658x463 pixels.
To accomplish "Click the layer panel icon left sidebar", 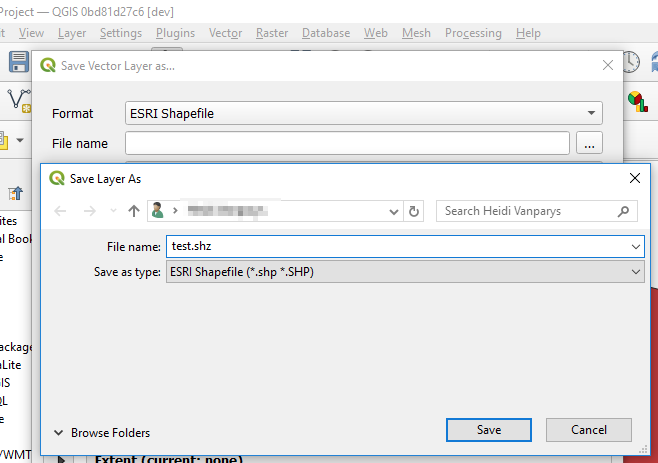I will pos(16,194).
